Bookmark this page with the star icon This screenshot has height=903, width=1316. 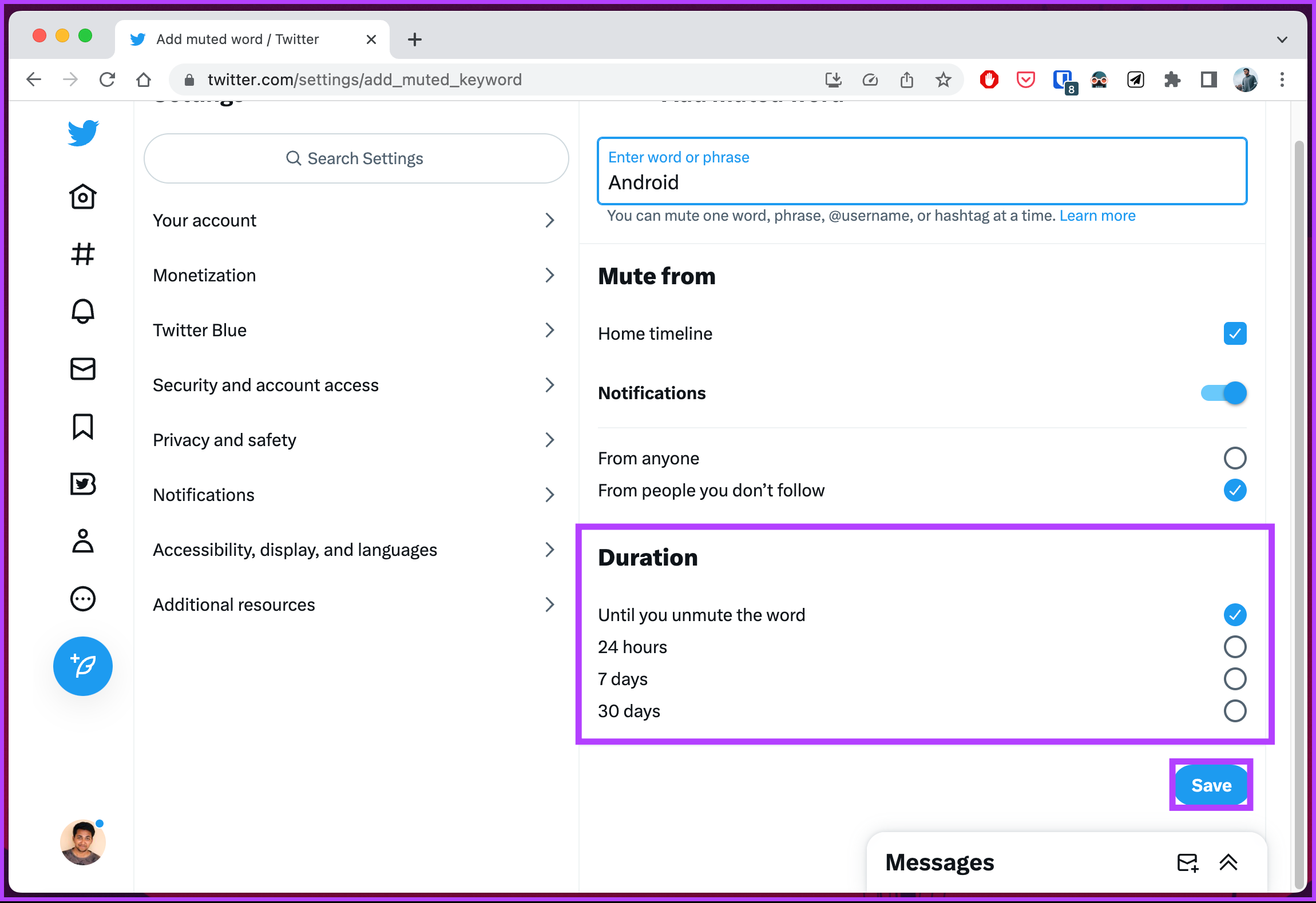click(x=944, y=79)
